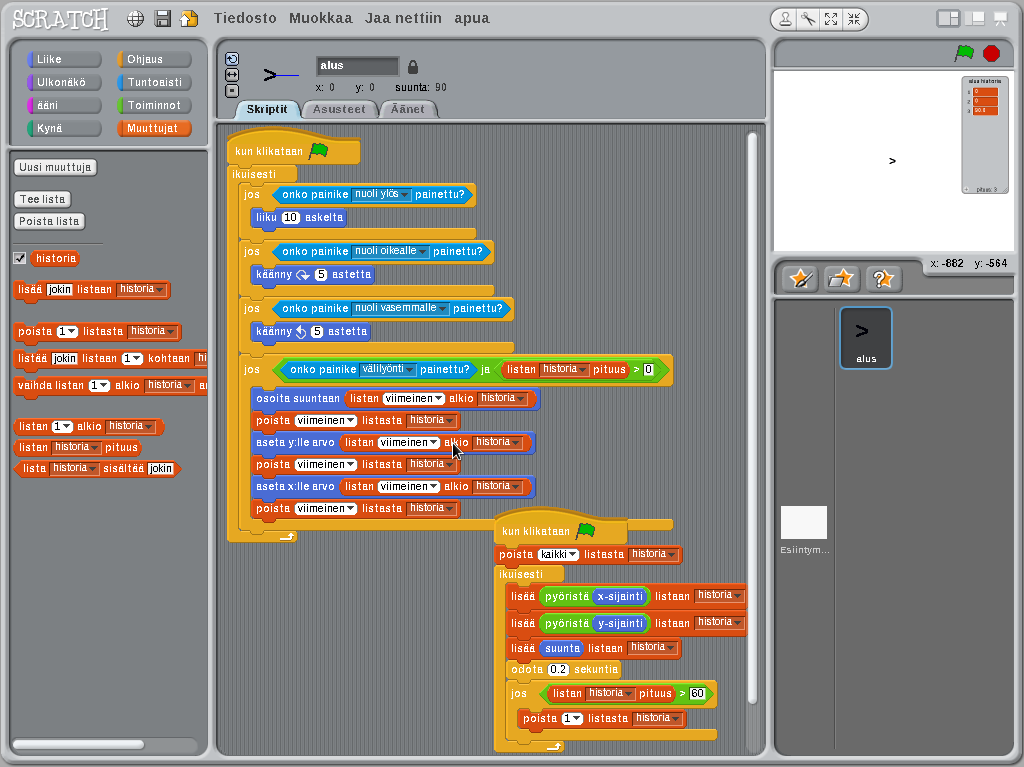The height and width of the screenshot is (767, 1024).
Task: Open the ääni block category
Action: (64, 105)
